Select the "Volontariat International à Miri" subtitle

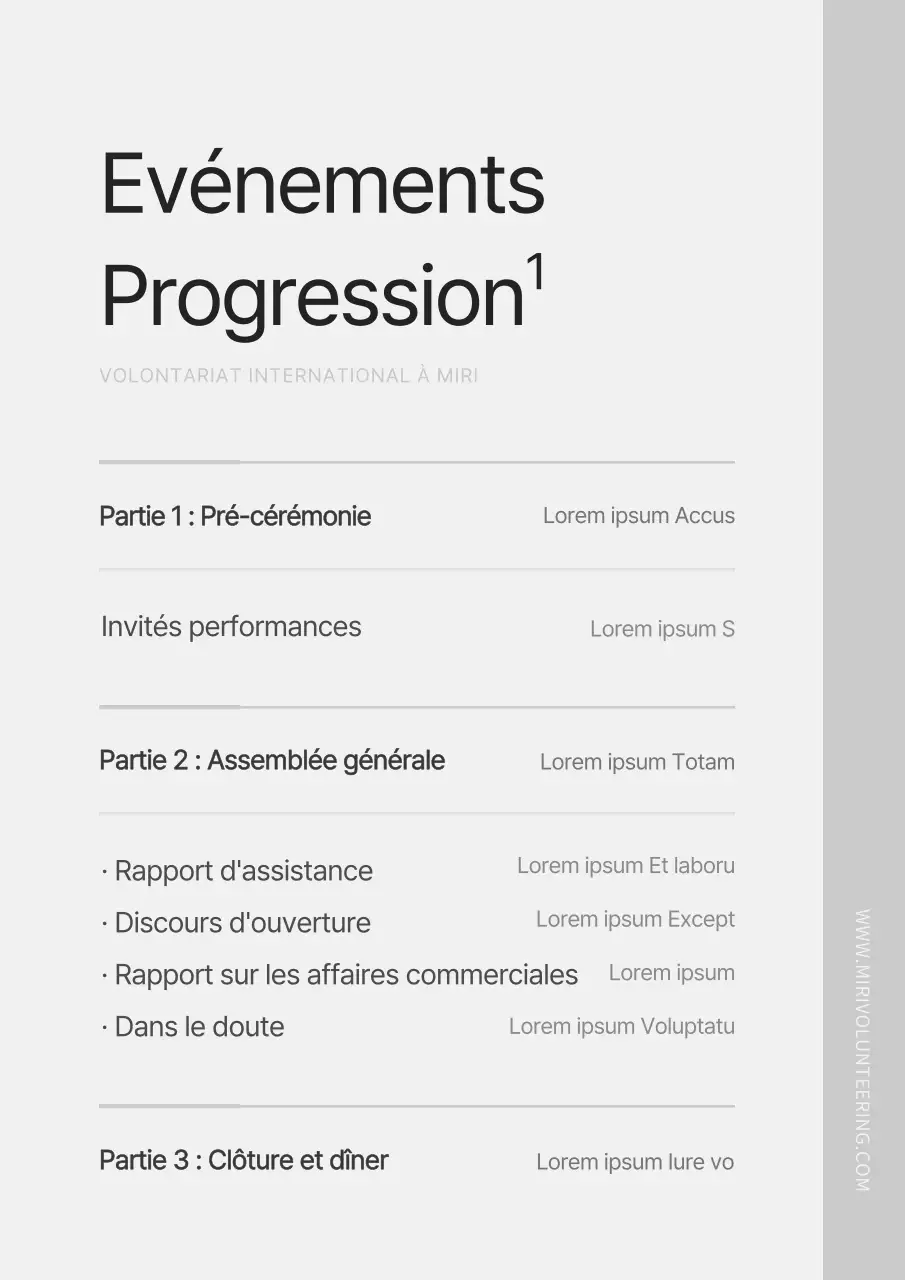(288, 376)
